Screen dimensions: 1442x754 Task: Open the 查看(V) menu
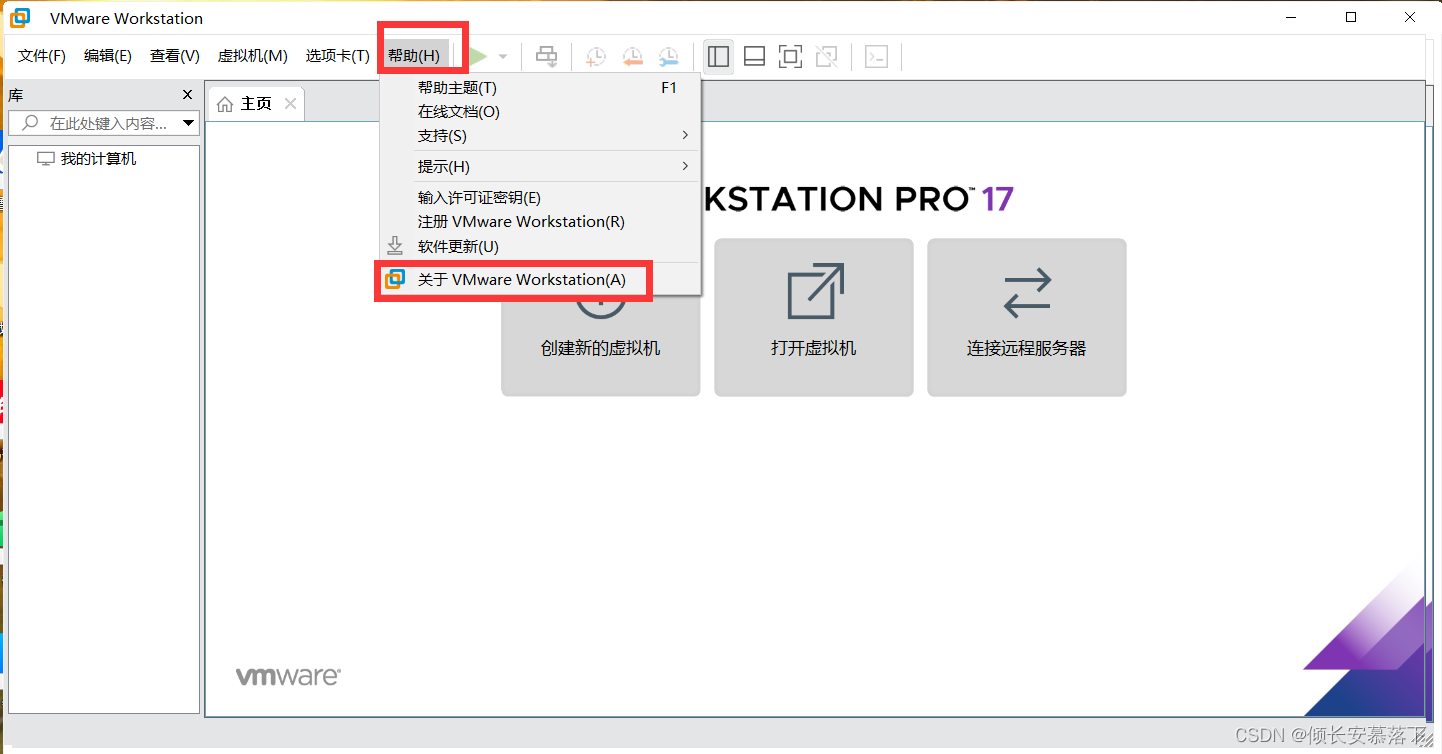pyautogui.click(x=175, y=56)
